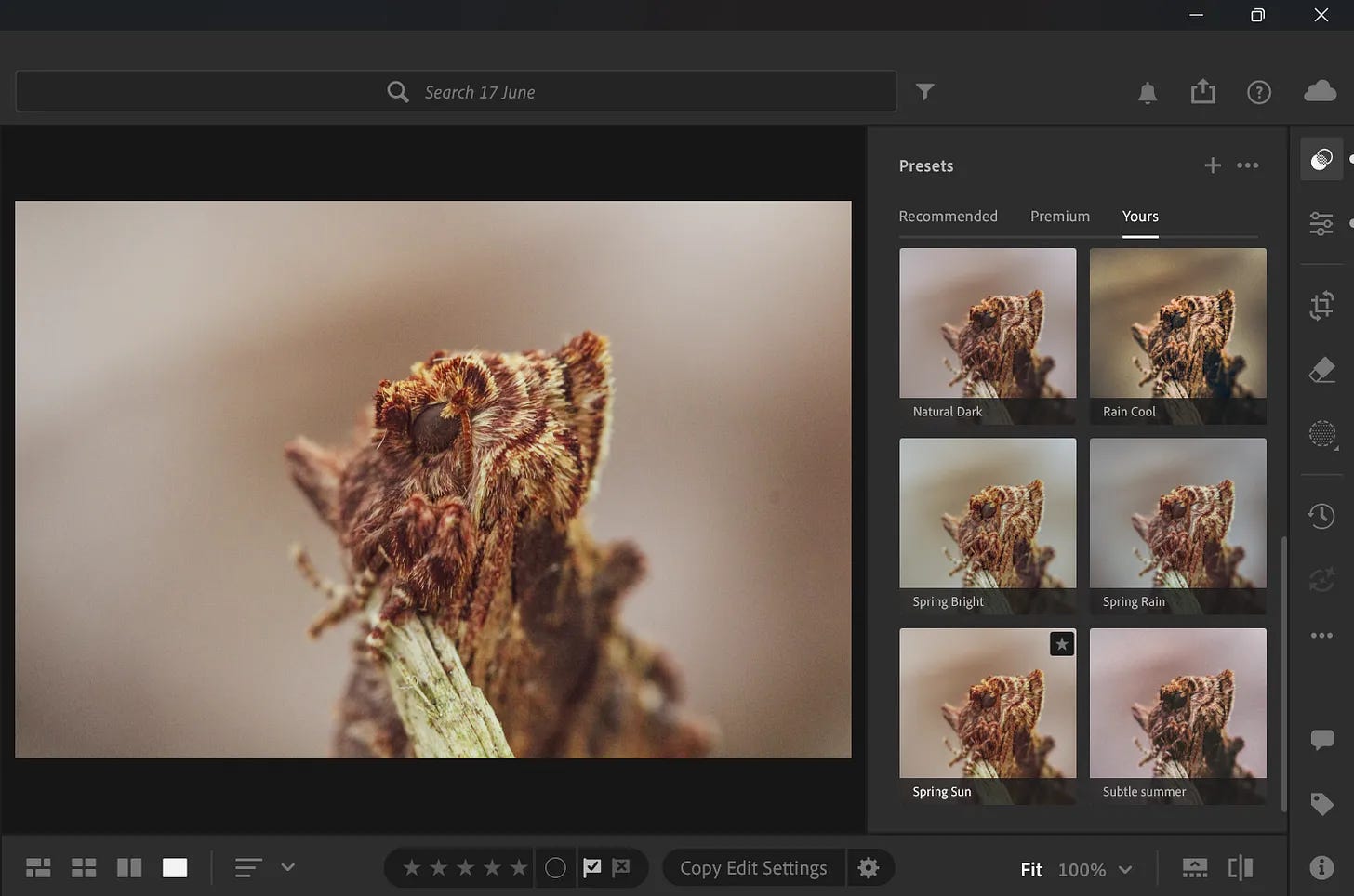Open the Presets panel icon
Image resolution: width=1354 pixels, height=896 pixels.
(x=1321, y=160)
